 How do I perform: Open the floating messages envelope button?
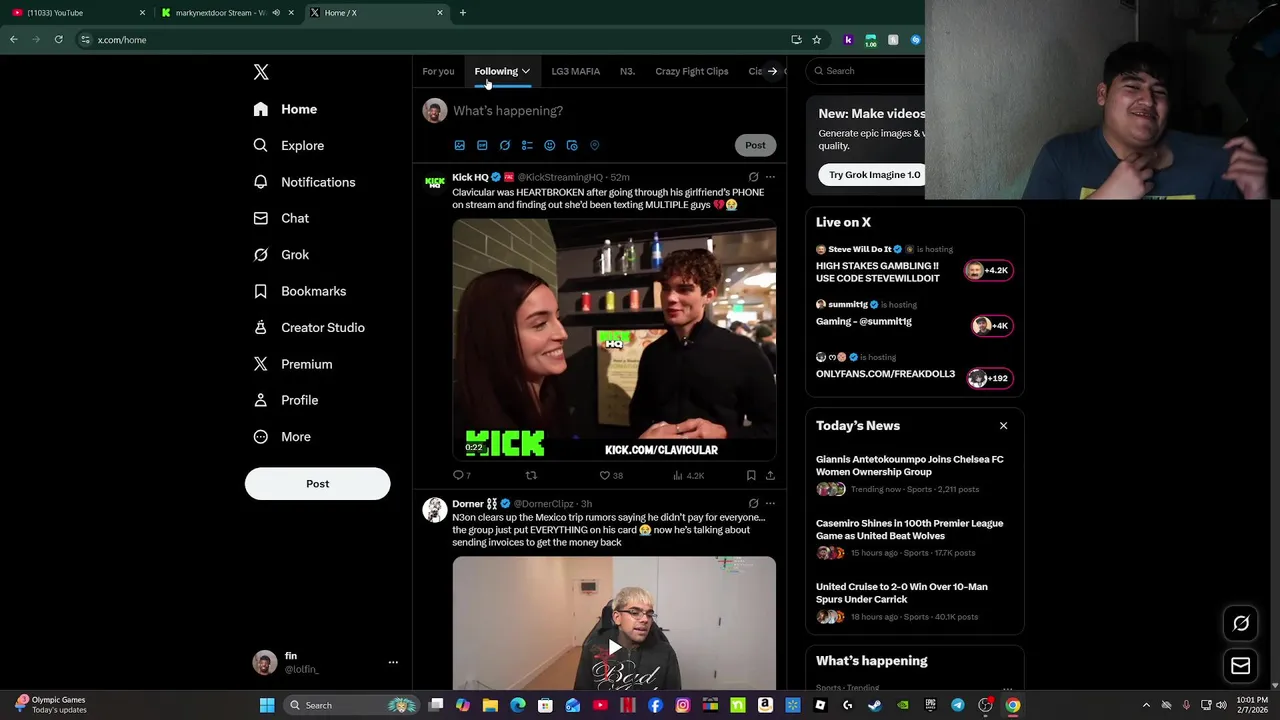coord(1241,666)
